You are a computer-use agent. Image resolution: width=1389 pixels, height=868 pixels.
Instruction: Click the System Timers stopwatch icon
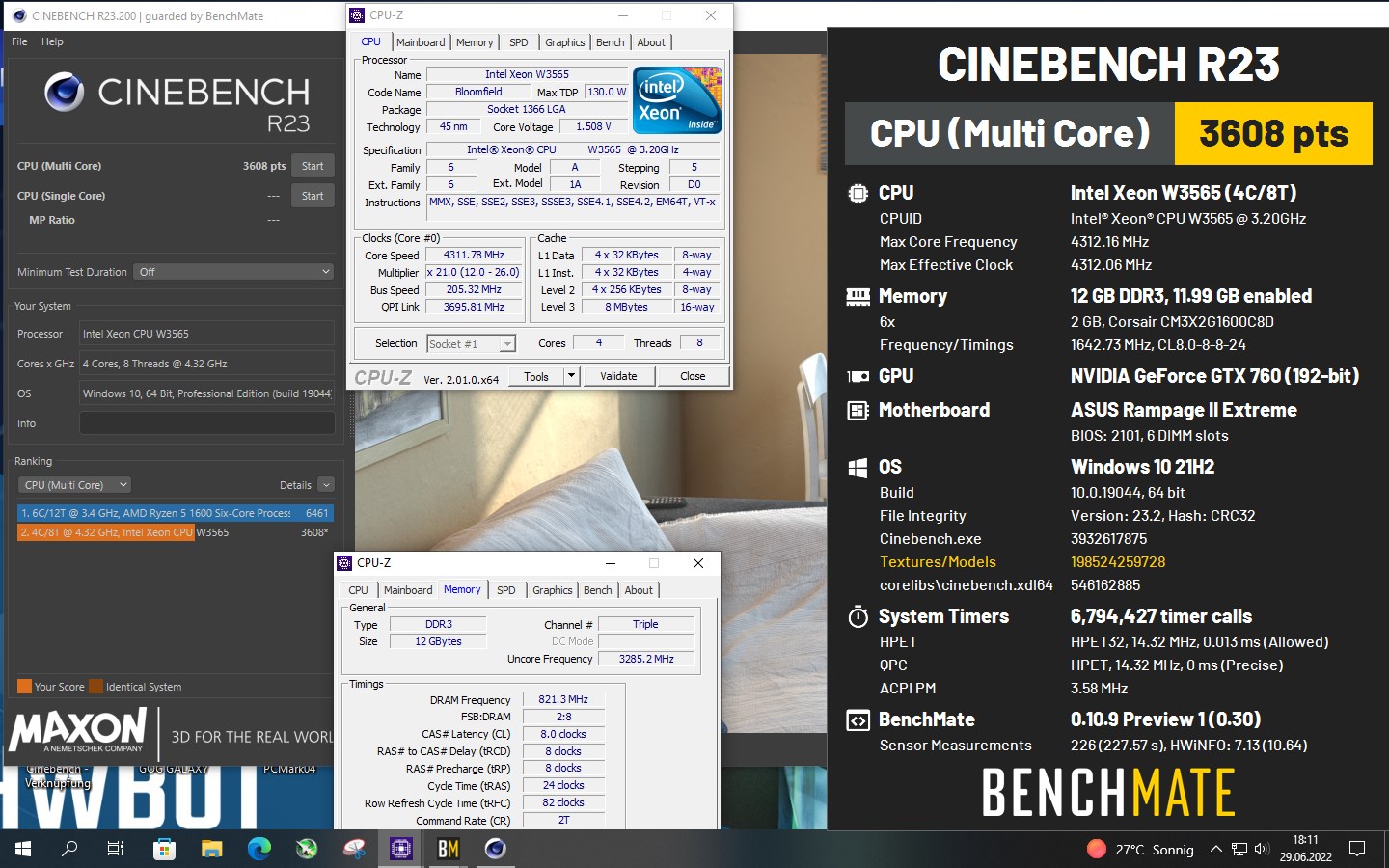pyautogui.click(x=858, y=616)
